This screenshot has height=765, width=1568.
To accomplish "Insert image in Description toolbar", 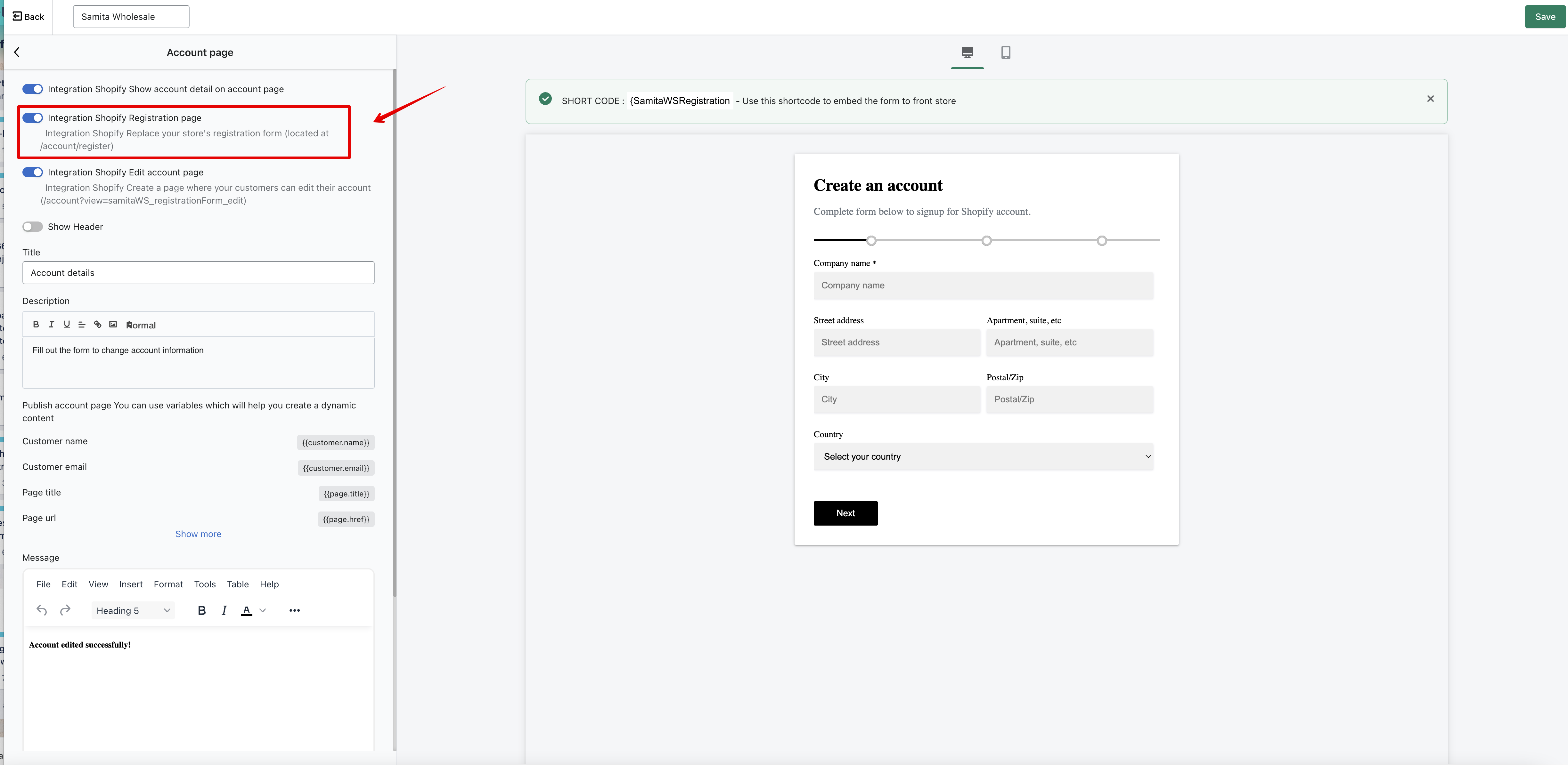I will [113, 324].
